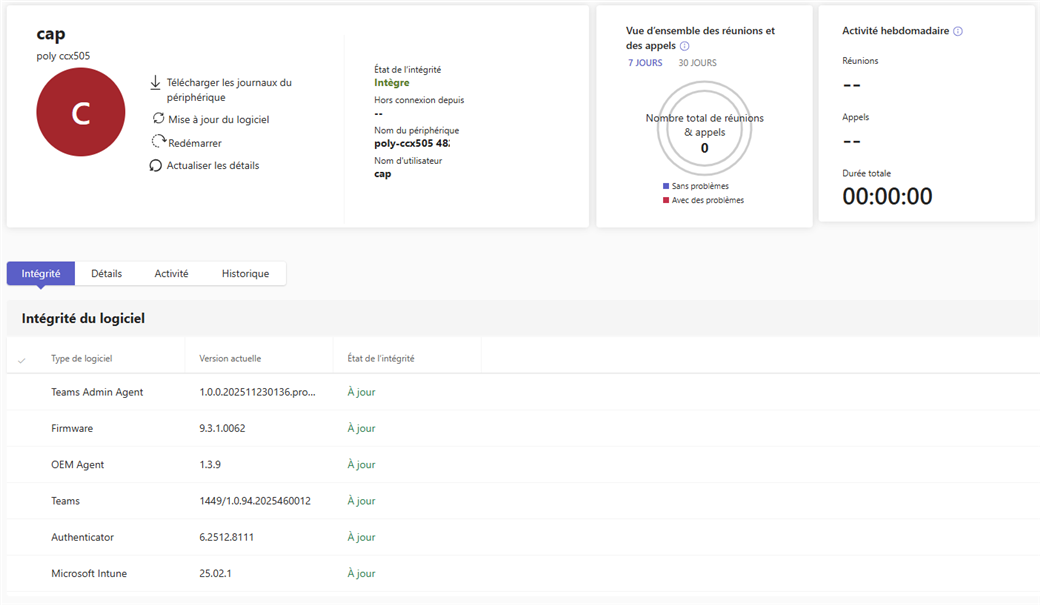Viewport: 1040px width, 605px height.
Task: Click the Redémarrer restart icon
Action: (158, 142)
